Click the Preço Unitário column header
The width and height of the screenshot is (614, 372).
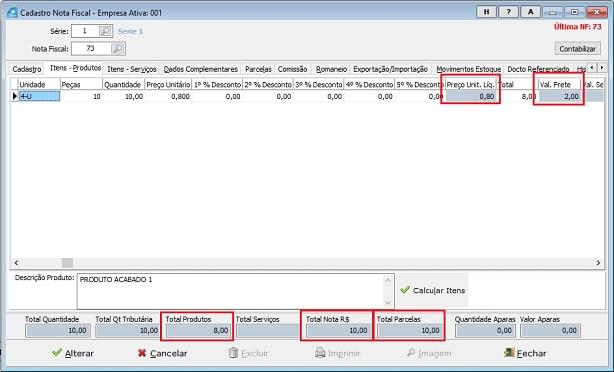[168, 85]
